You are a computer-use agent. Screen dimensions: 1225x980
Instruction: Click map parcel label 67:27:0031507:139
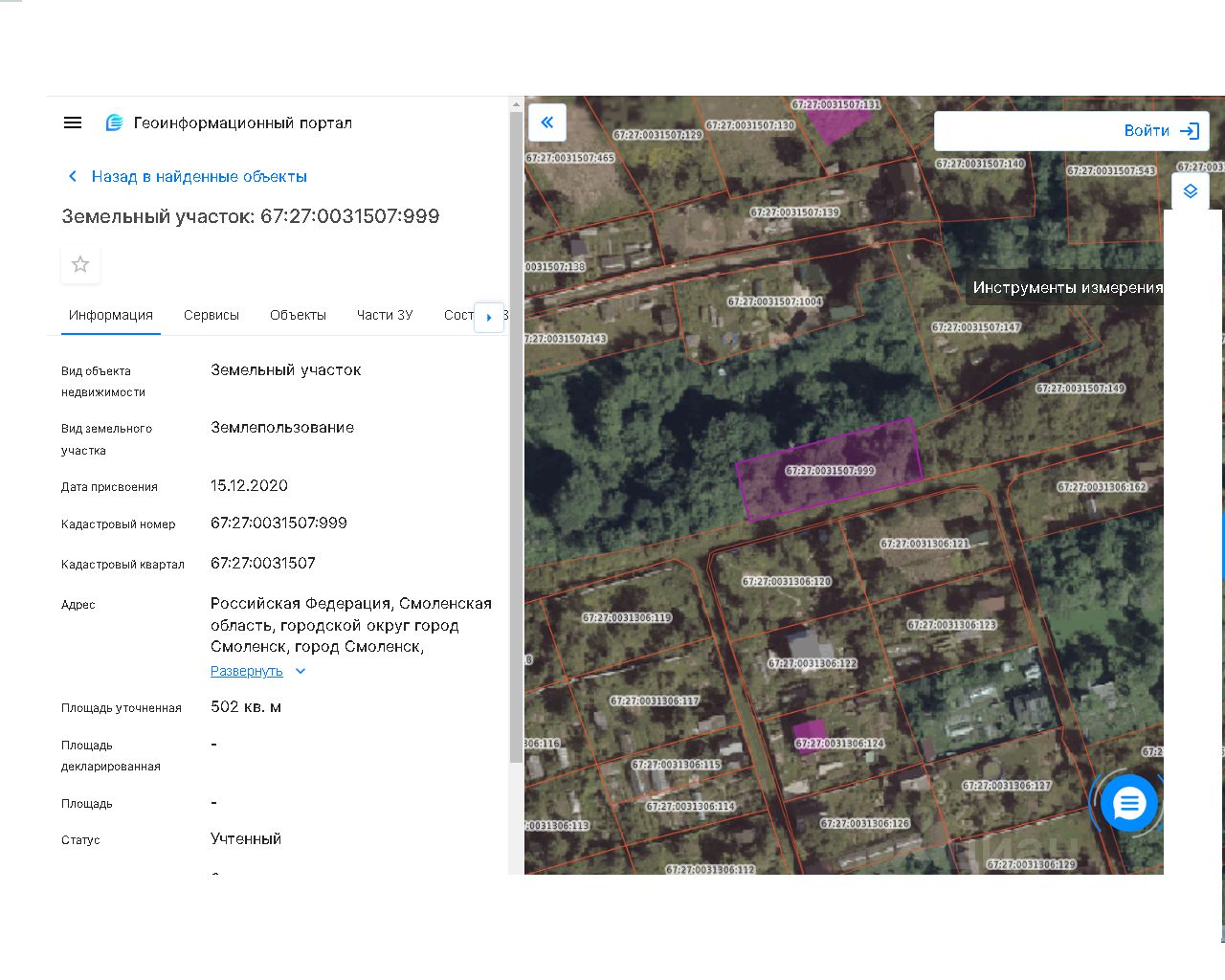click(794, 212)
